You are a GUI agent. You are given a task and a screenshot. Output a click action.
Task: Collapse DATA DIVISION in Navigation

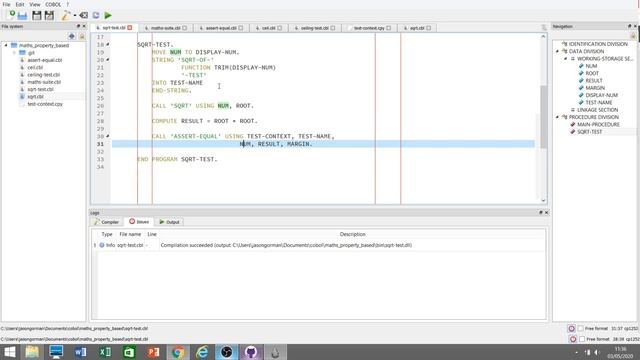558,51
